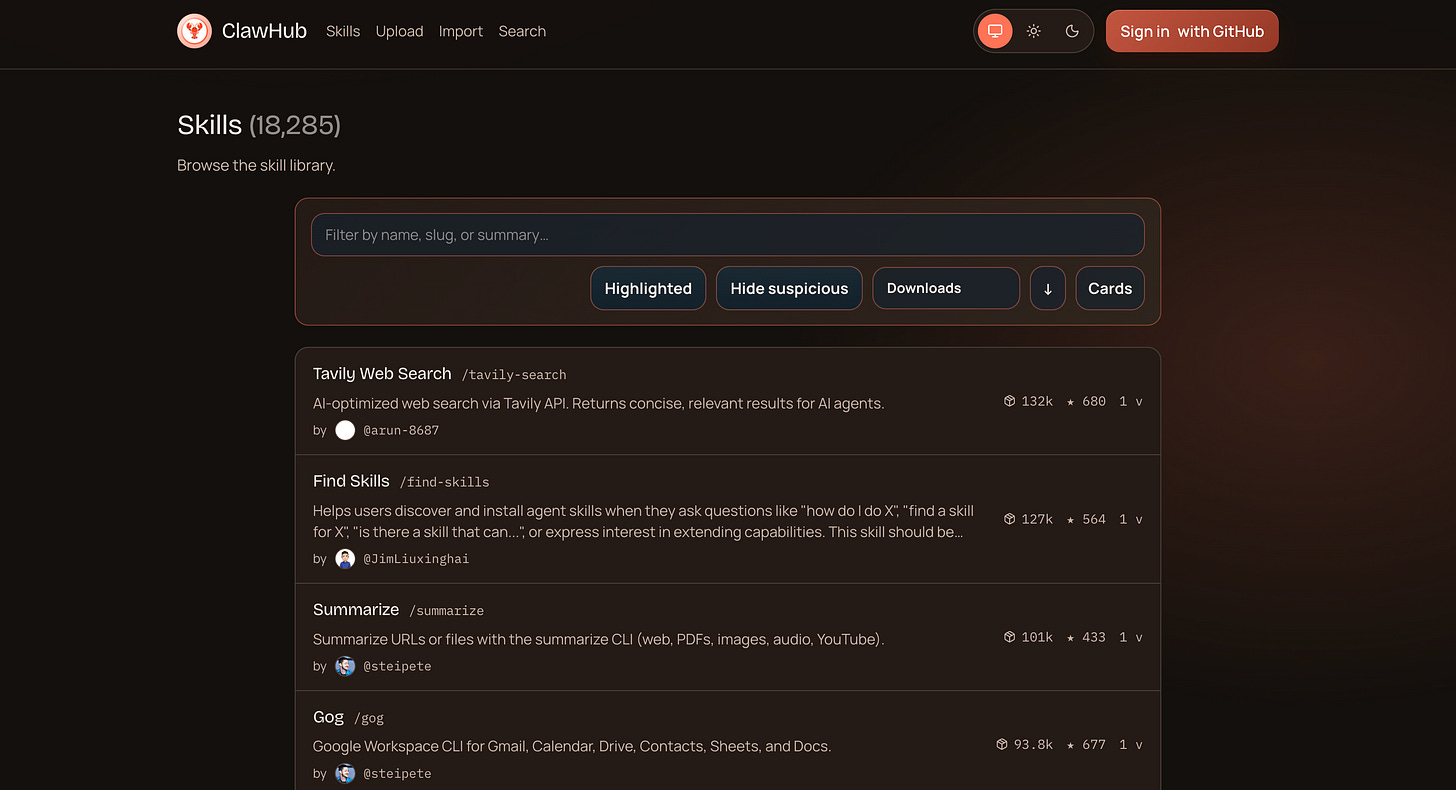Switch to light theme sun icon
This screenshot has width=1456, height=790.
(1034, 31)
